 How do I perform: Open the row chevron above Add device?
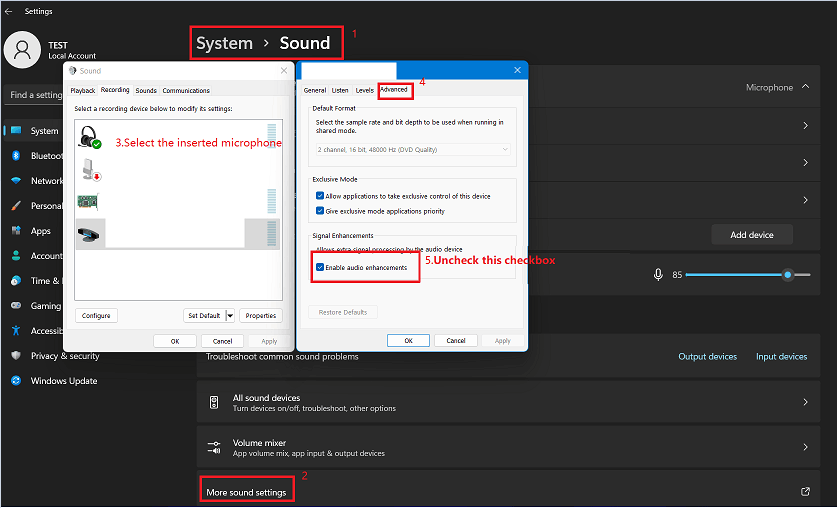[806, 200]
